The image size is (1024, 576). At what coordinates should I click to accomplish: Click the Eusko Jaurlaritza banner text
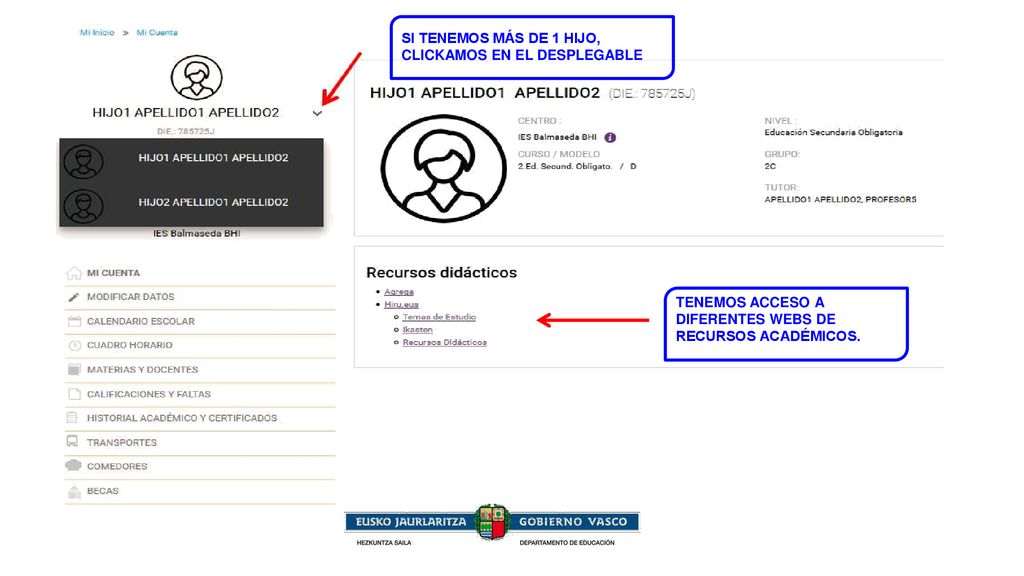click(411, 522)
